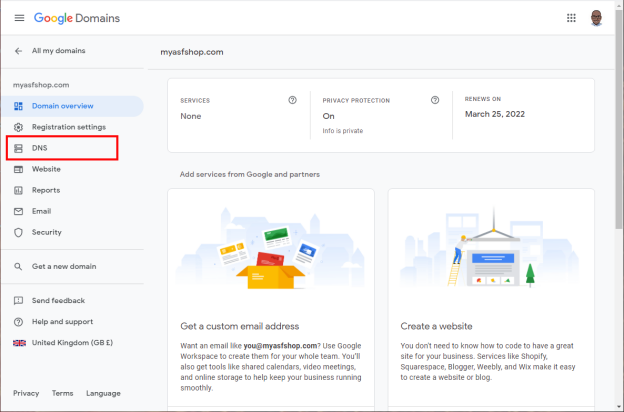Screen dimensions: 624x412
Task: Click the help icon beside Services
Action: coord(292,100)
